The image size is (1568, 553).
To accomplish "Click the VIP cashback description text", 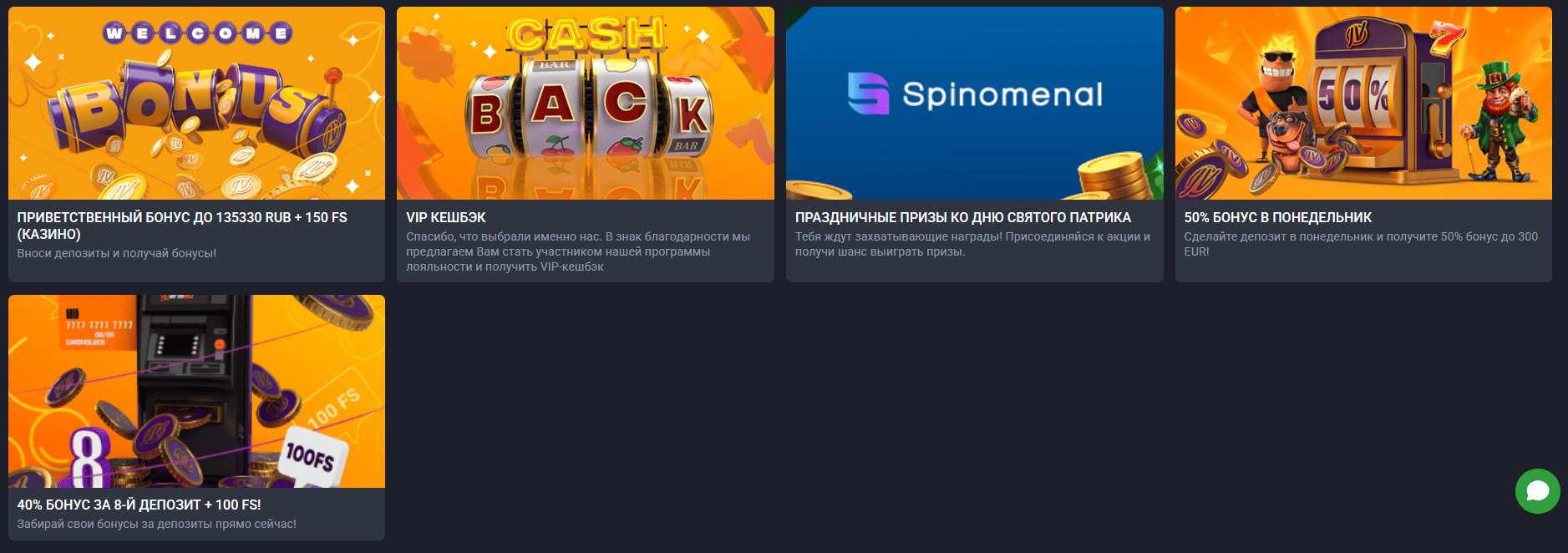I will (x=578, y=251).
